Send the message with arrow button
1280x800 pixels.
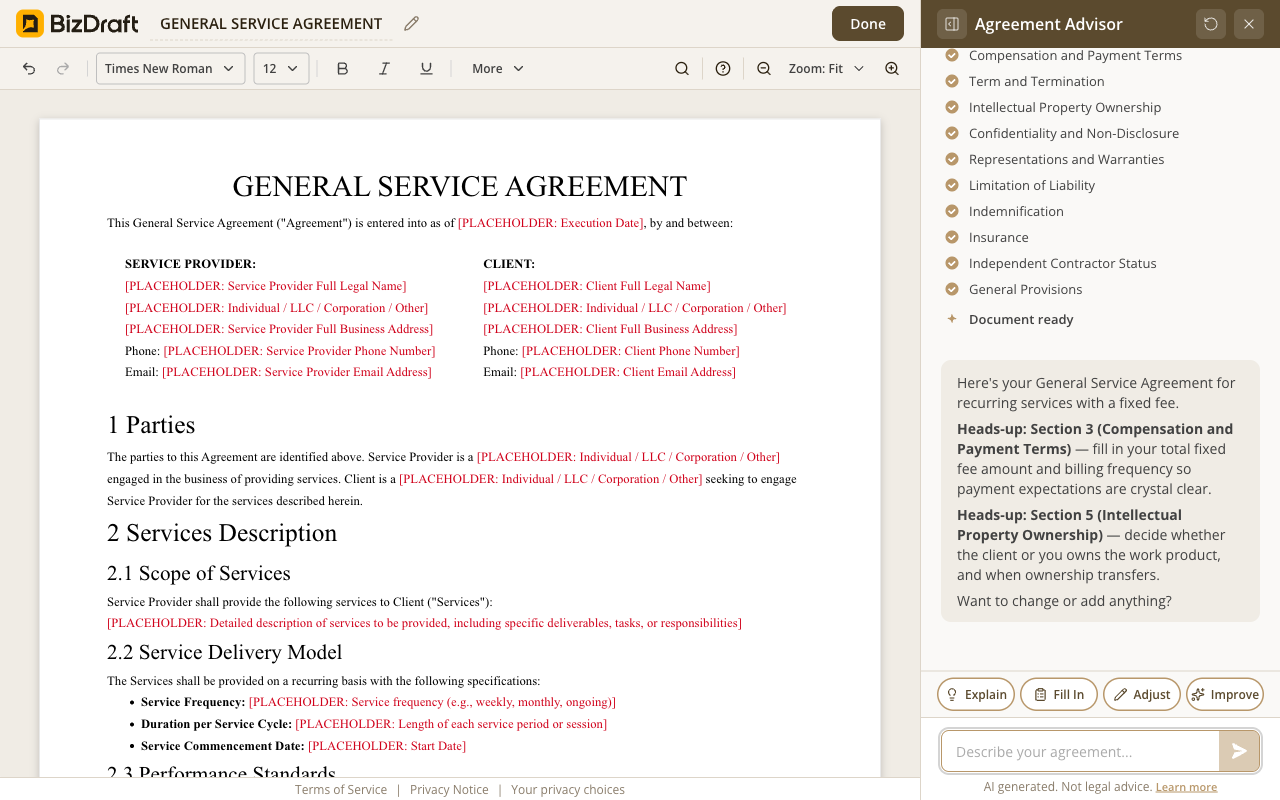[1239, 751]
